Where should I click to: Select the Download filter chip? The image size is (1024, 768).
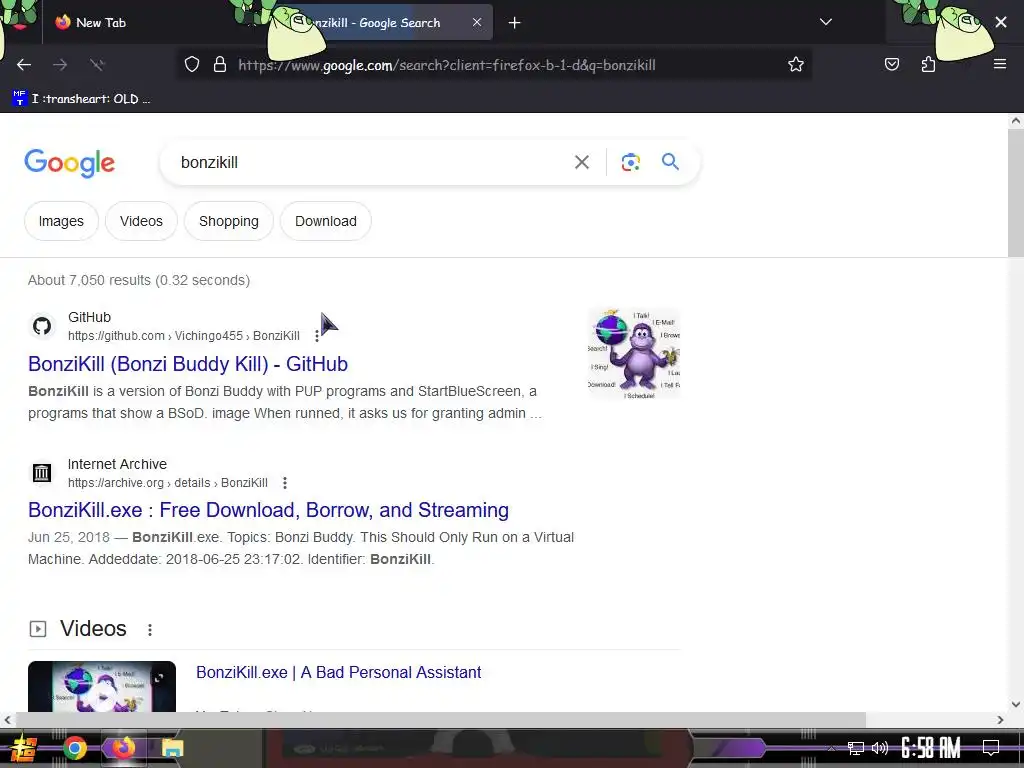coord(326,221)
